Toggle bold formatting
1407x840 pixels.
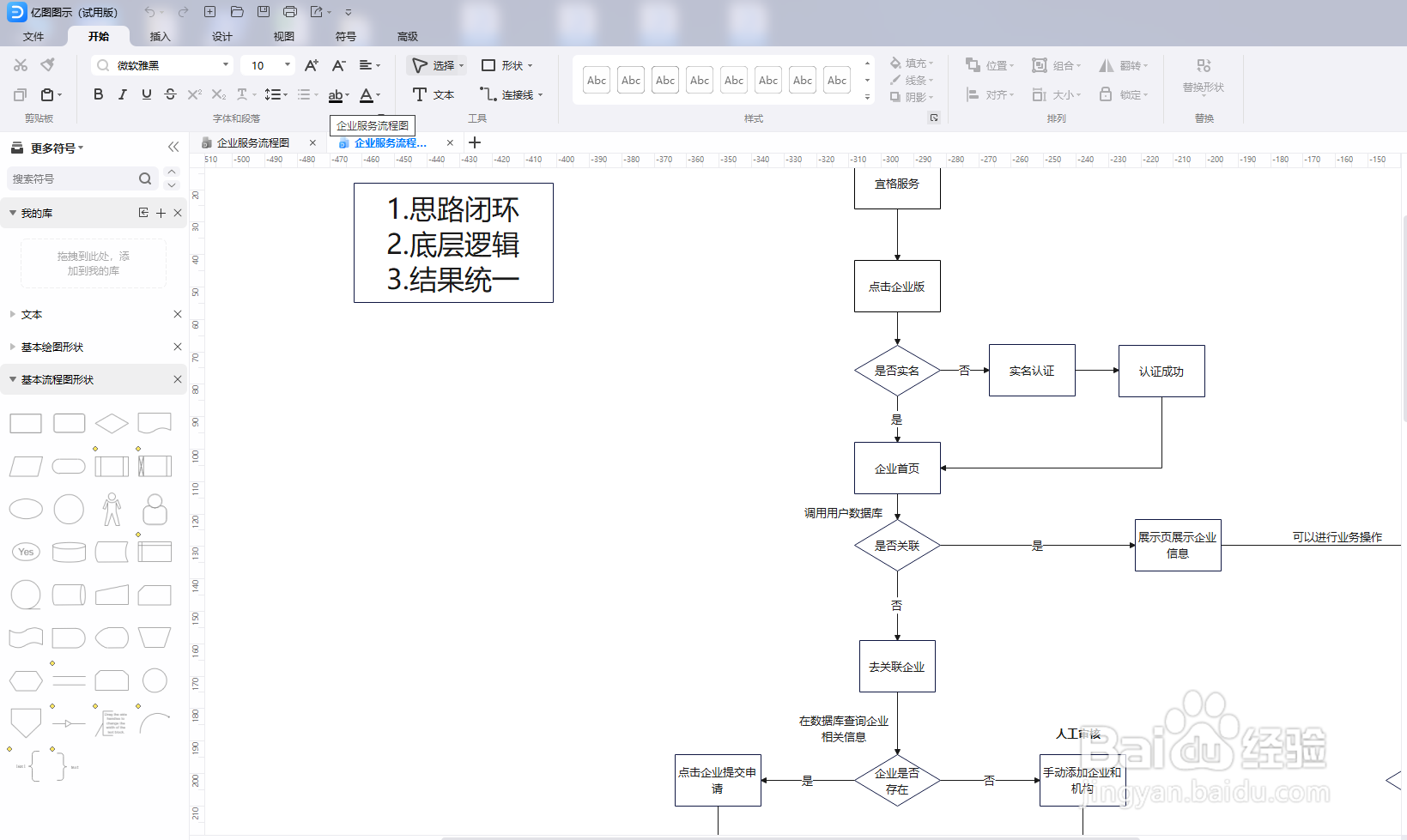click(98, 94)
